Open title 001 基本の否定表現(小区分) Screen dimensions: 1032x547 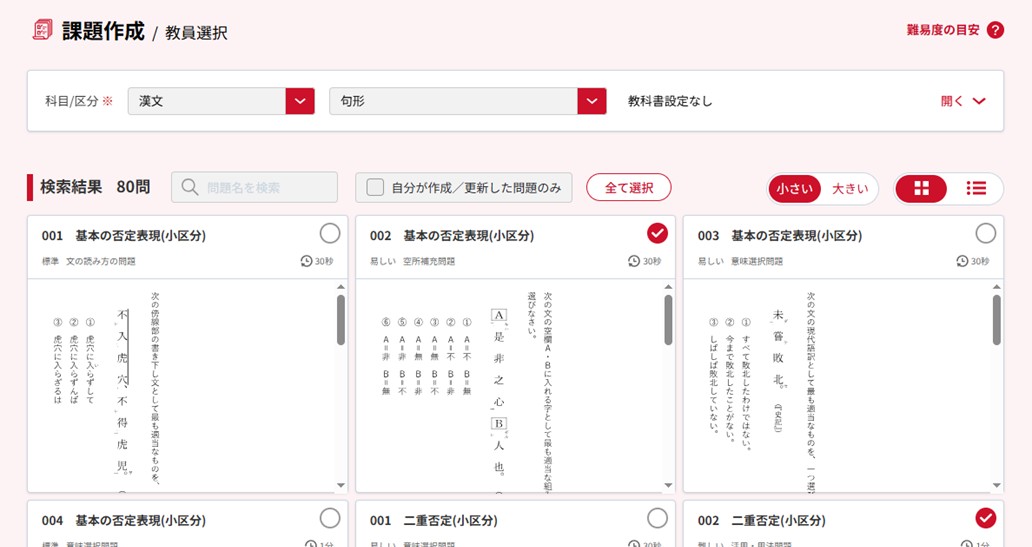pyautogui.click(x=124, y=236)
